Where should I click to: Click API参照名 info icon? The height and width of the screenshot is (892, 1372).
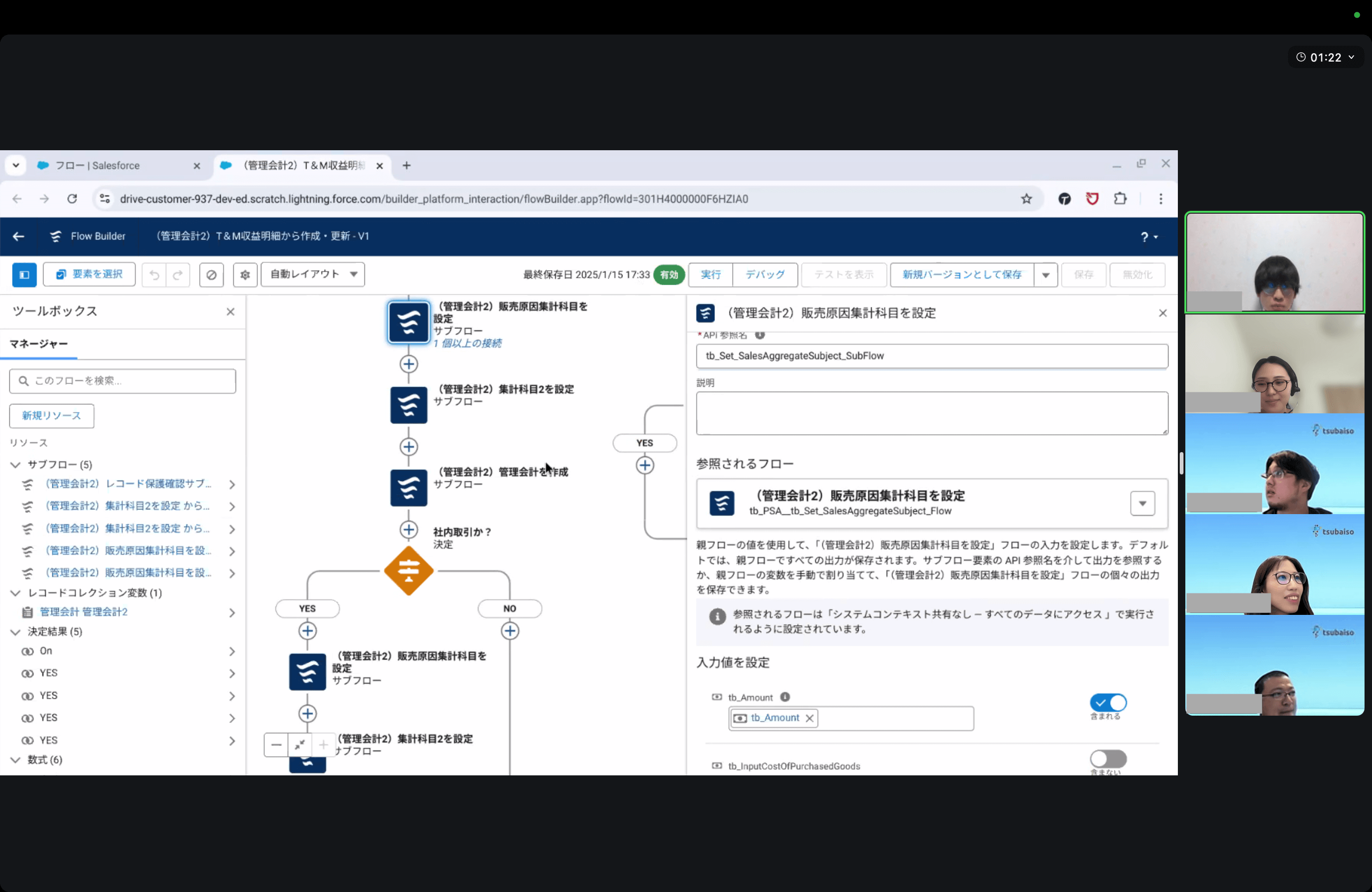tap(760, 335)
